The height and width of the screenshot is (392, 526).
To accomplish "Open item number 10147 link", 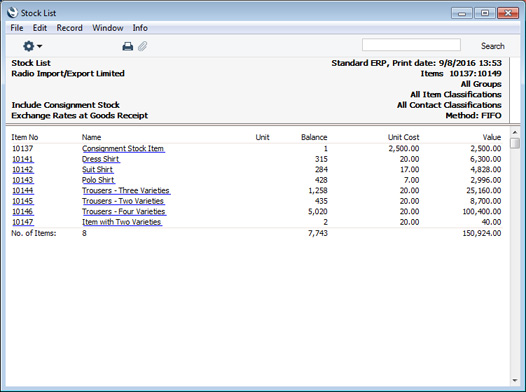I will pyautogui.click(x=23, y=222).
